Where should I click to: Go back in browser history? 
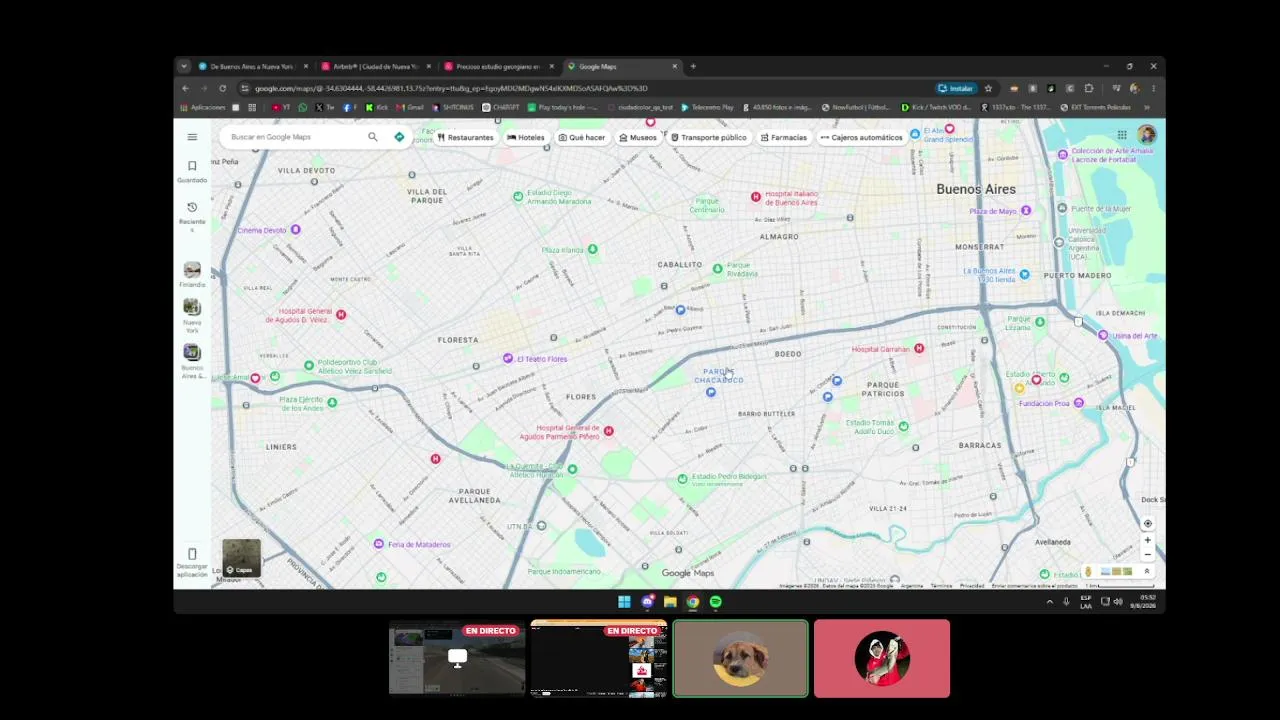[185, 88]
